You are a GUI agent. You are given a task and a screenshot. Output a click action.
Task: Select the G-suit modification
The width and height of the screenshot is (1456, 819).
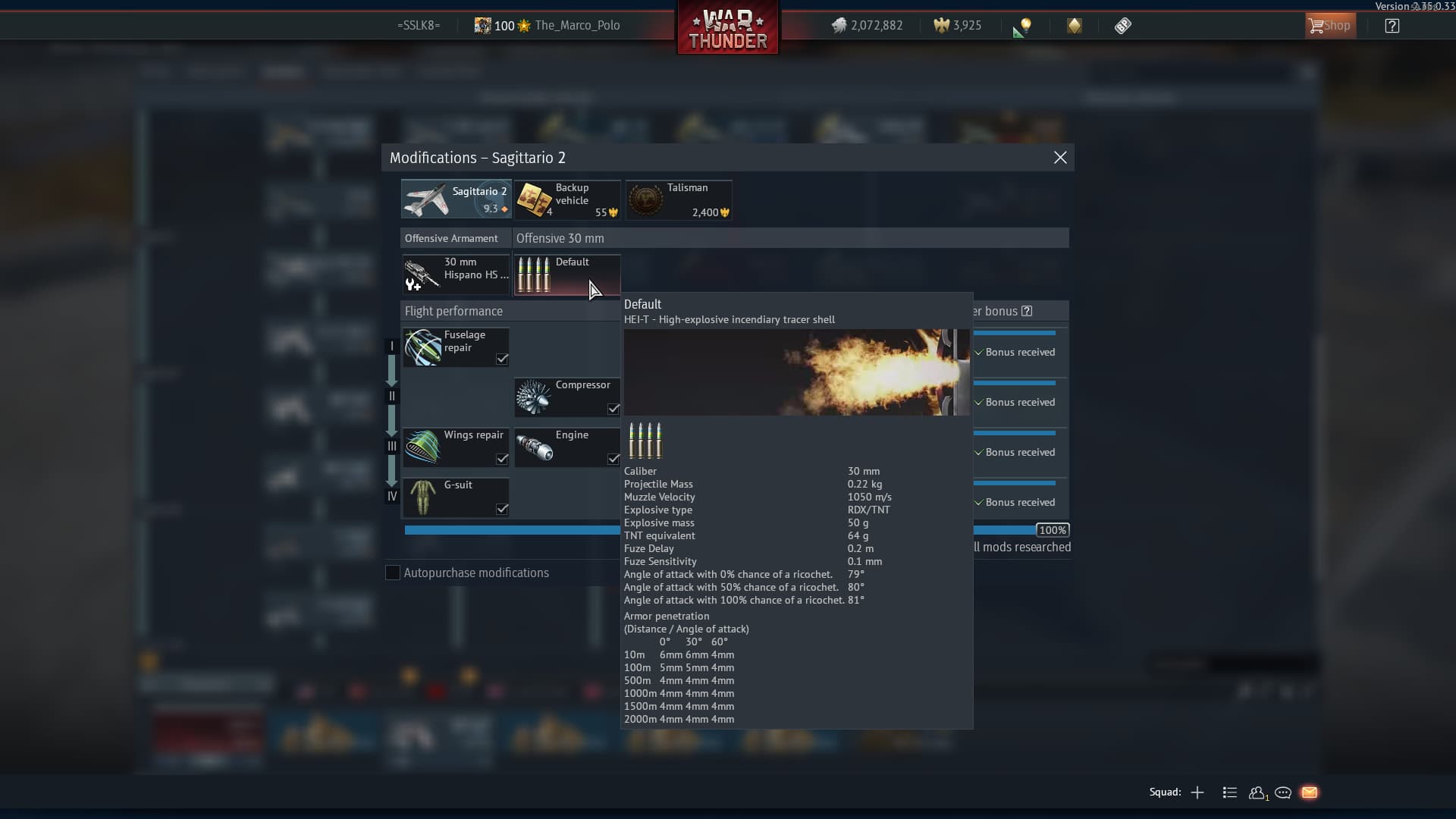click(x=456, y=497)
